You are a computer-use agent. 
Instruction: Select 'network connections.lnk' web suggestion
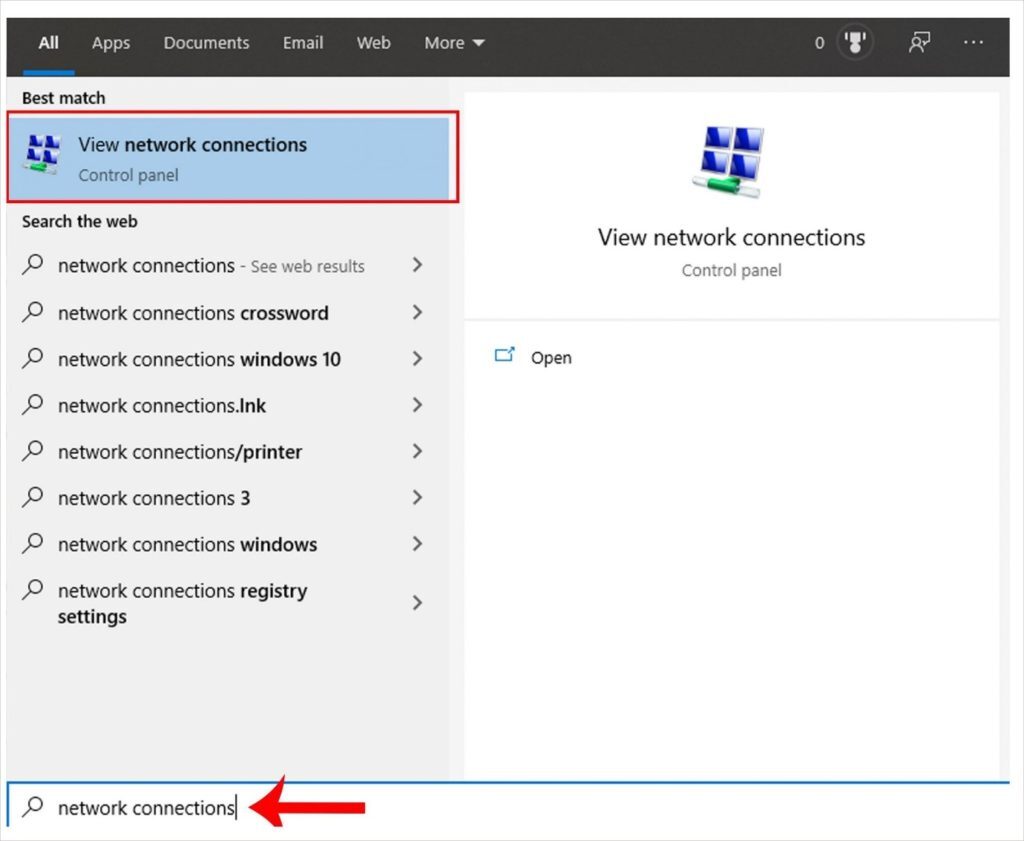(x=162, y=405)
